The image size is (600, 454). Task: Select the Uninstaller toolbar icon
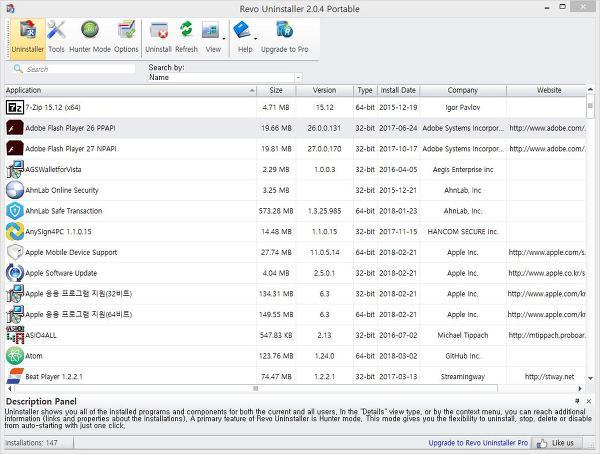[x=28, y=38]
